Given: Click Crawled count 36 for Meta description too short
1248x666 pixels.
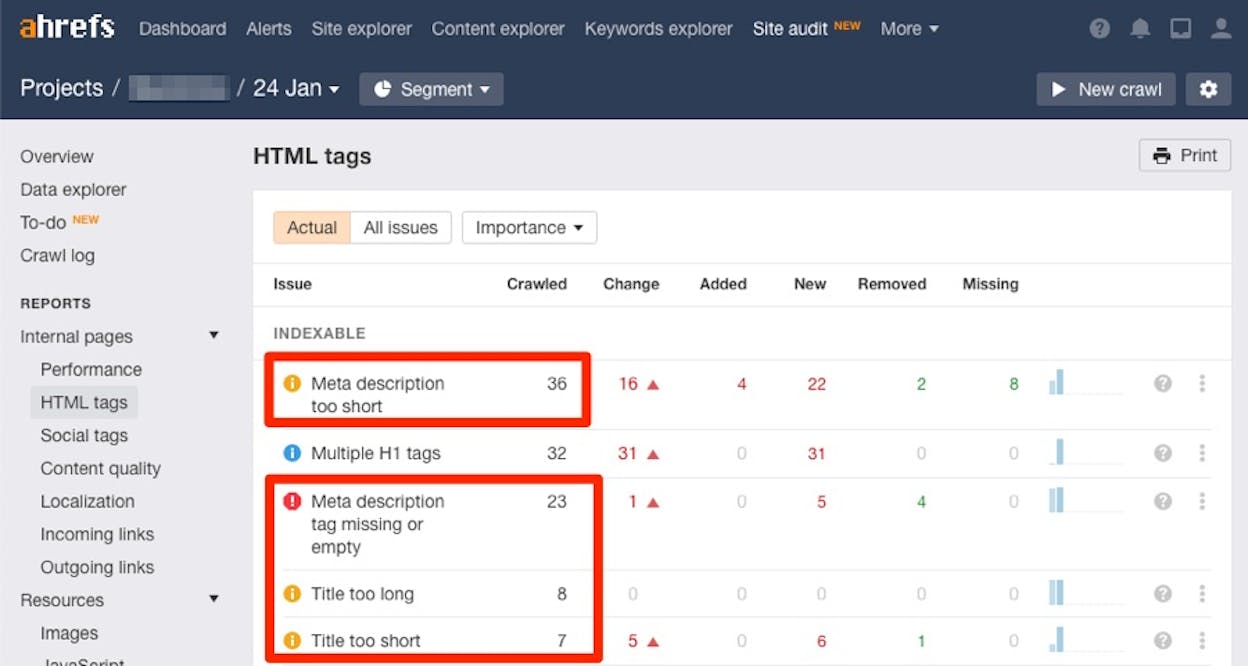Looking at the screenshot, I should coord(557,383).
